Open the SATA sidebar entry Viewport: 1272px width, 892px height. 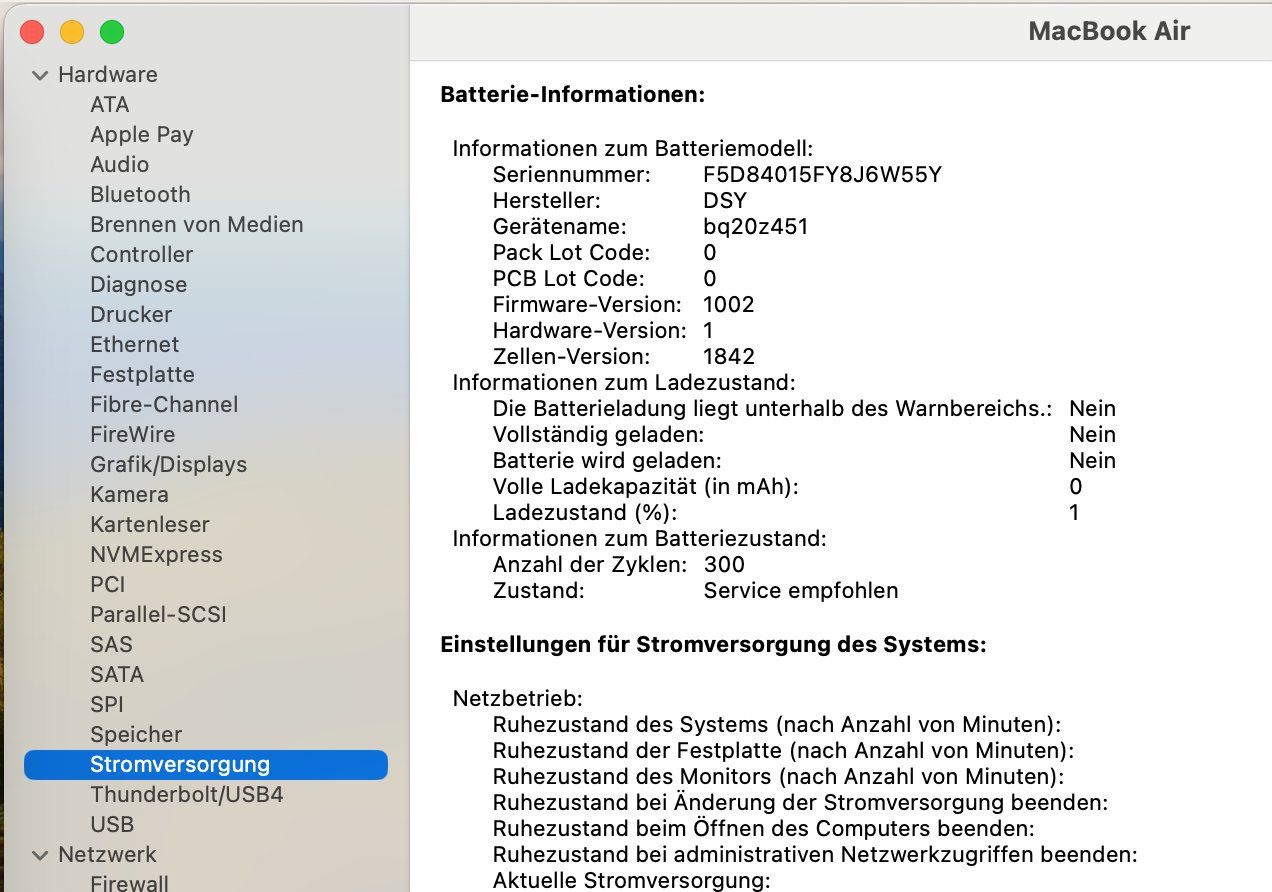(x=117, y=675)
